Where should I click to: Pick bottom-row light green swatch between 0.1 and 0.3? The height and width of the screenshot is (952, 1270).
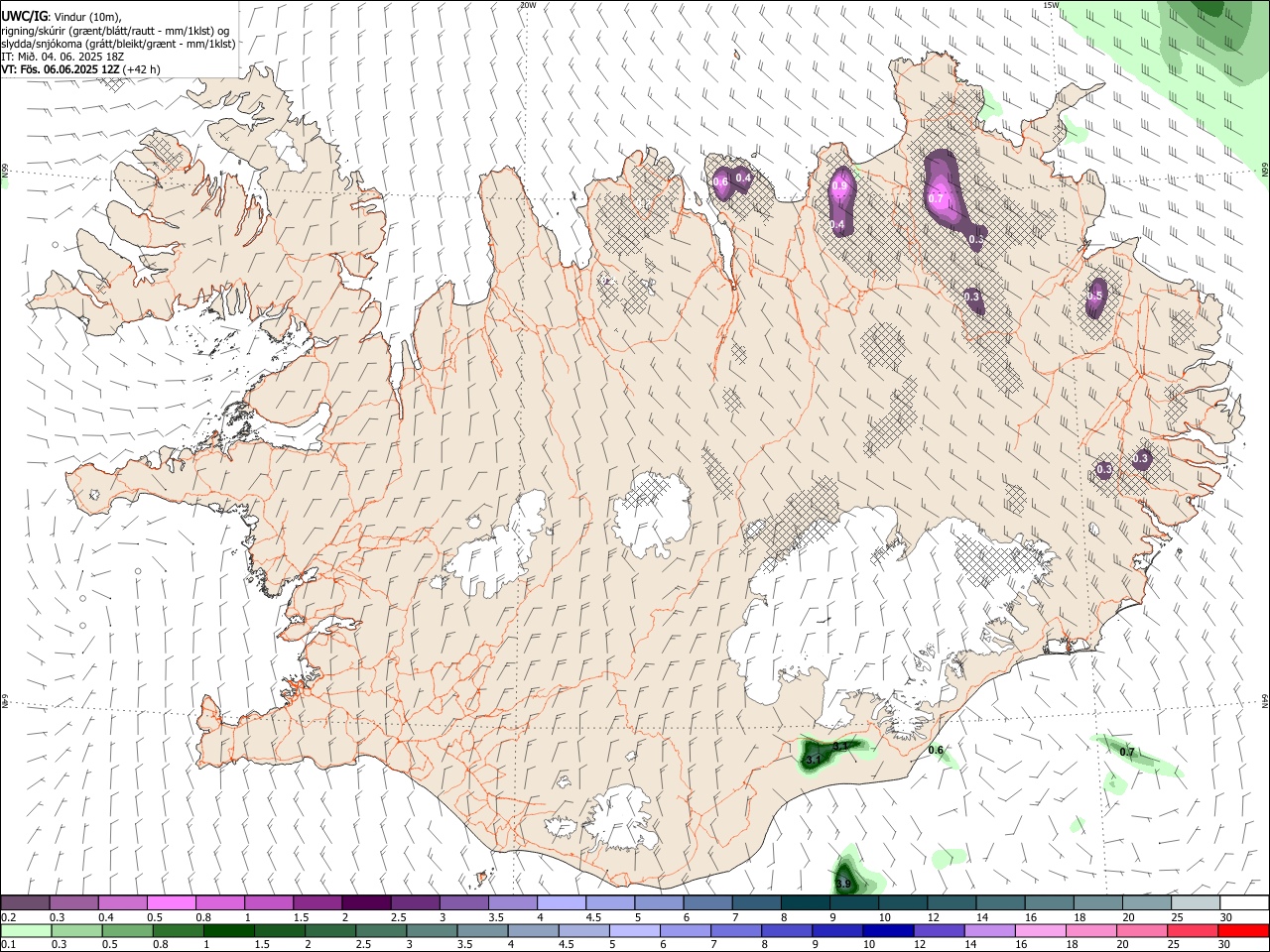27,930
